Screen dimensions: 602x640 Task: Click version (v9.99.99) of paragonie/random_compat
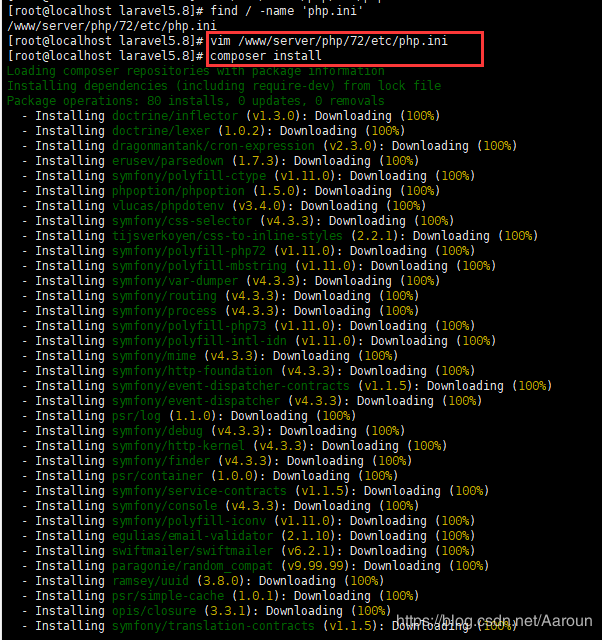click(x=318, y=566)
